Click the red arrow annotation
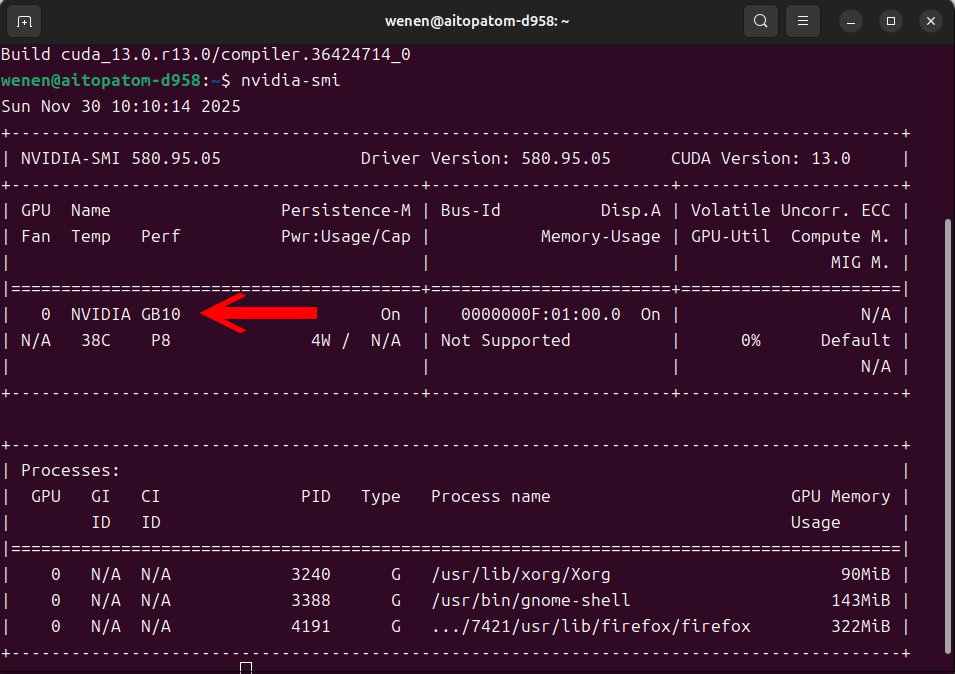Screen dimensions: 955x674 [260, 313]
